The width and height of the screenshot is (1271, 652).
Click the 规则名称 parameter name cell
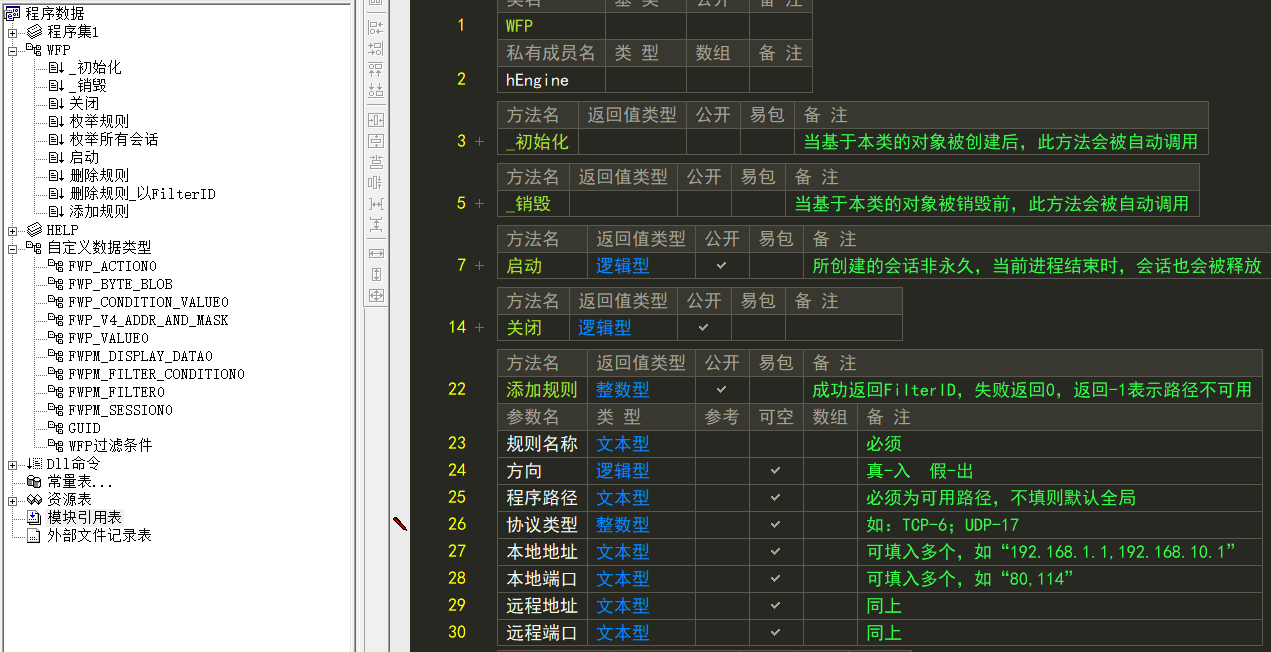(542, 443)
